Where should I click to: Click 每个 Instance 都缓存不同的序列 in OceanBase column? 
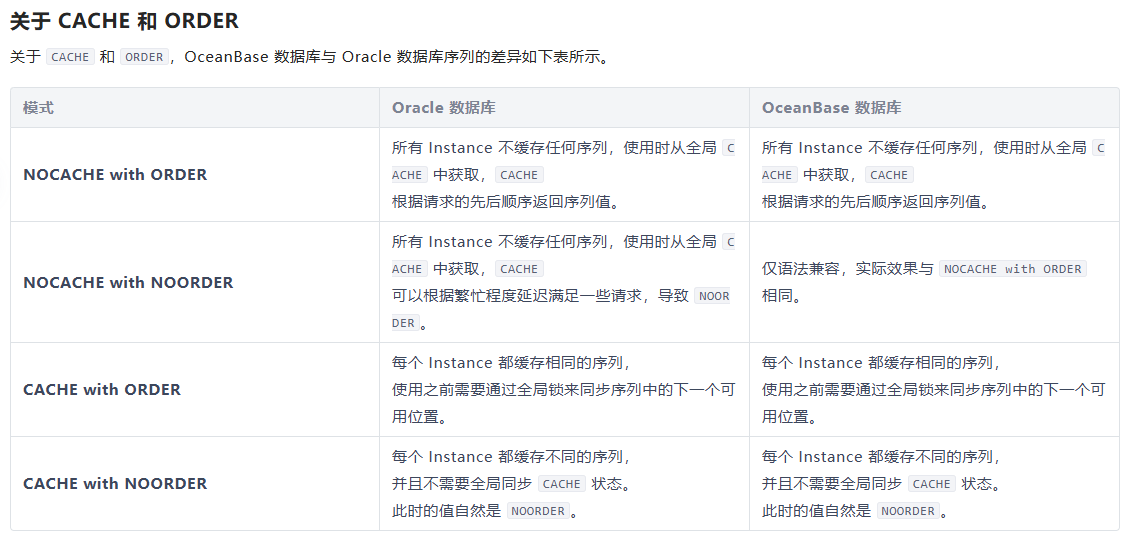click(x=879, y=457)
